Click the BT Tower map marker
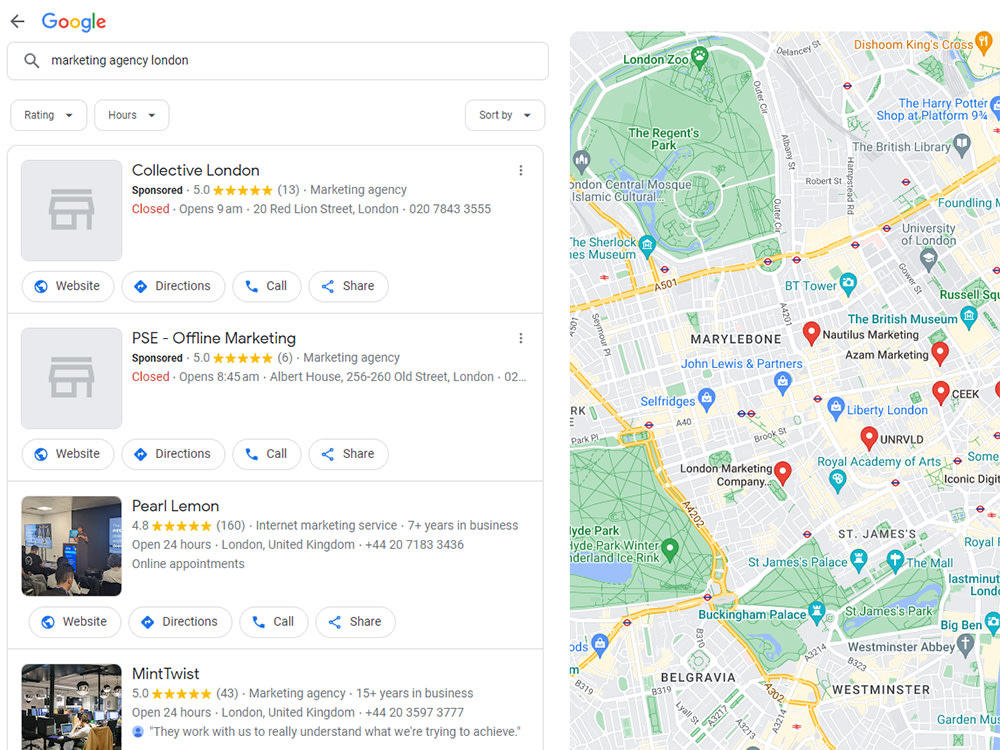The image size is (1000, 750). coord(848,284)
